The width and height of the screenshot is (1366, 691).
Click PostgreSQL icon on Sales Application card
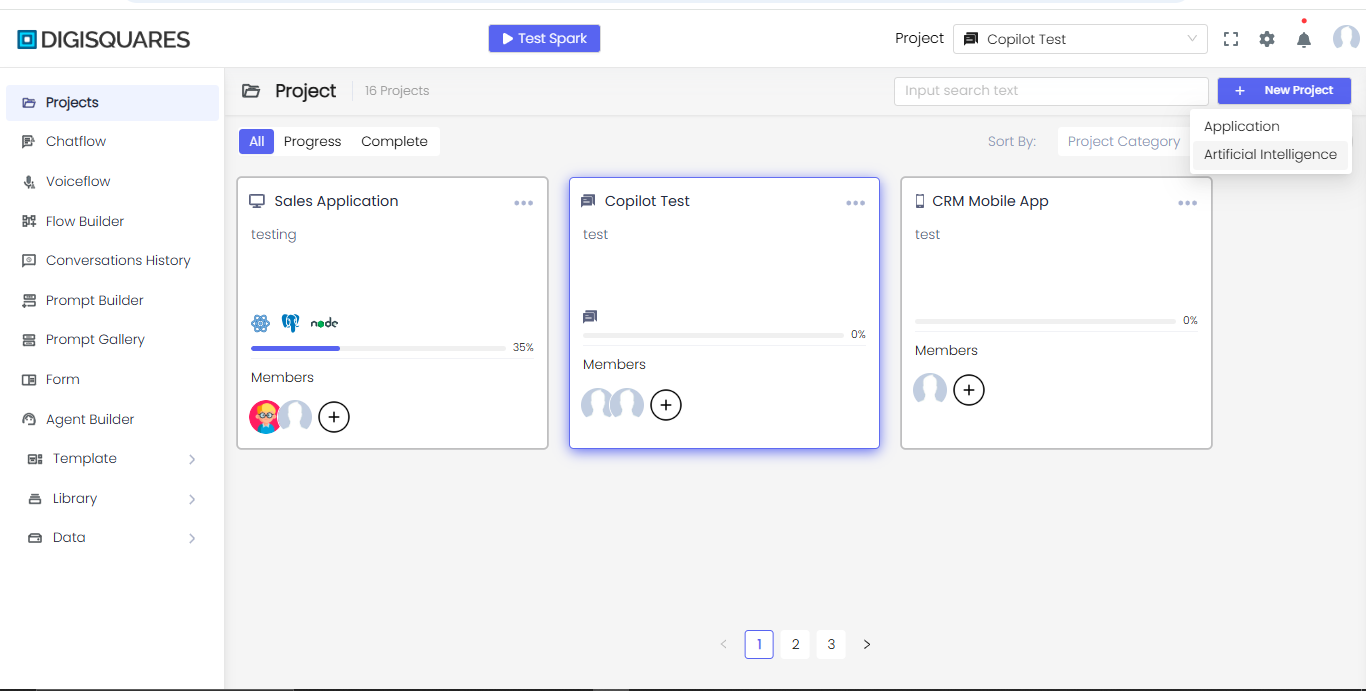[291, 323]
